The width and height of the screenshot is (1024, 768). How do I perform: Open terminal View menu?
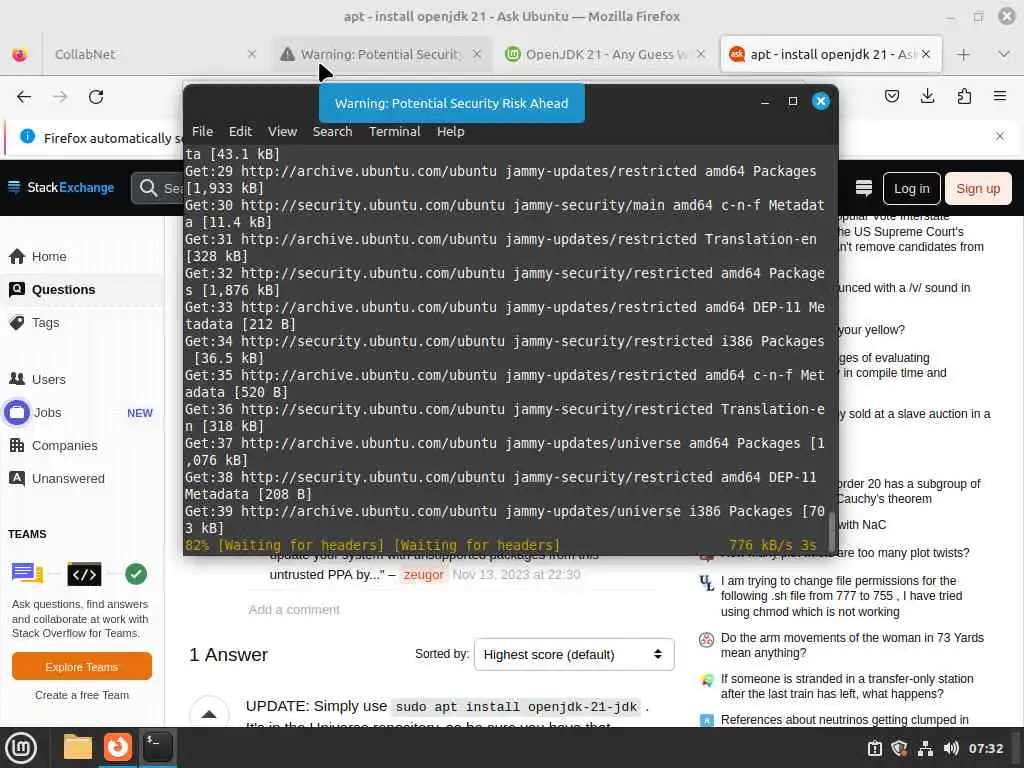(x=282, y=131)
